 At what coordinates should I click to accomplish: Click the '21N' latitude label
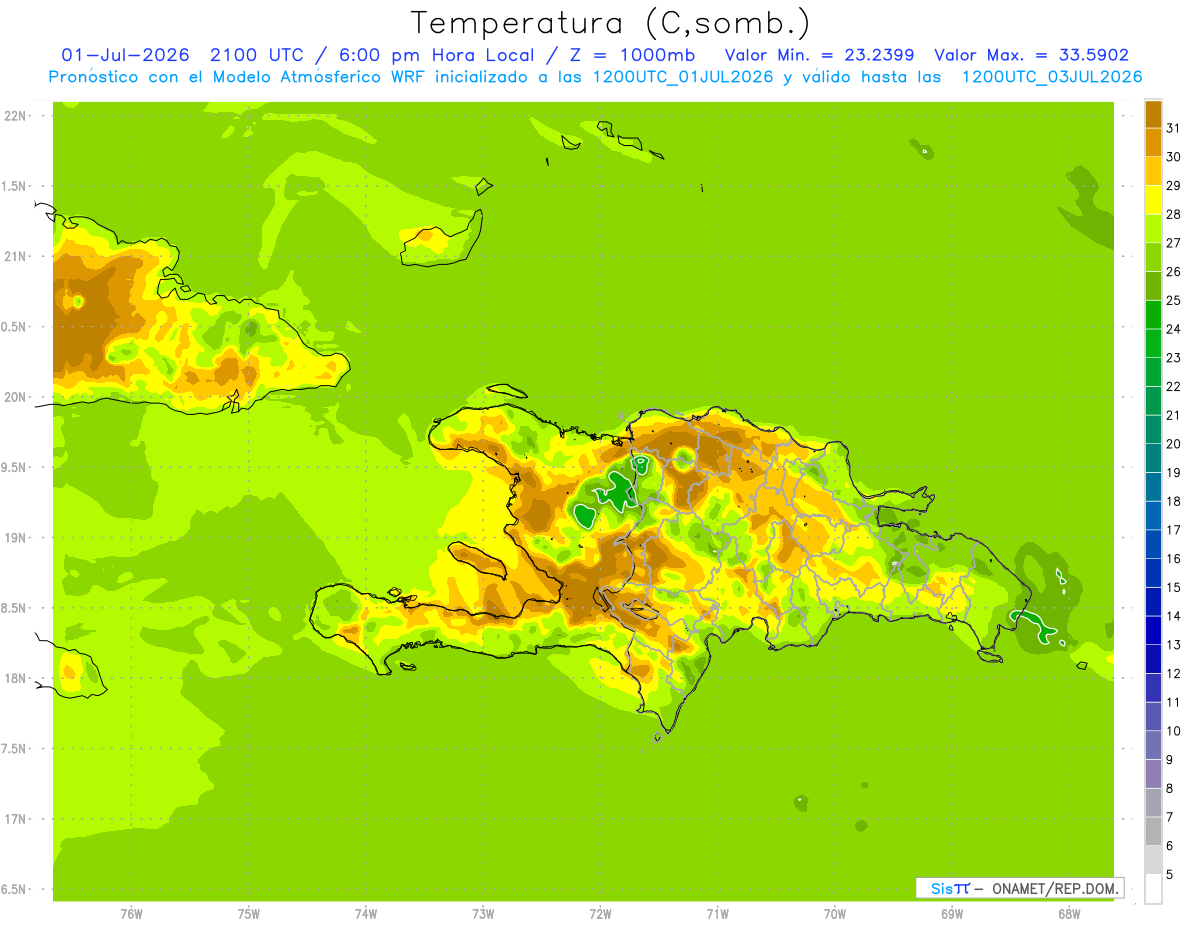14,257
